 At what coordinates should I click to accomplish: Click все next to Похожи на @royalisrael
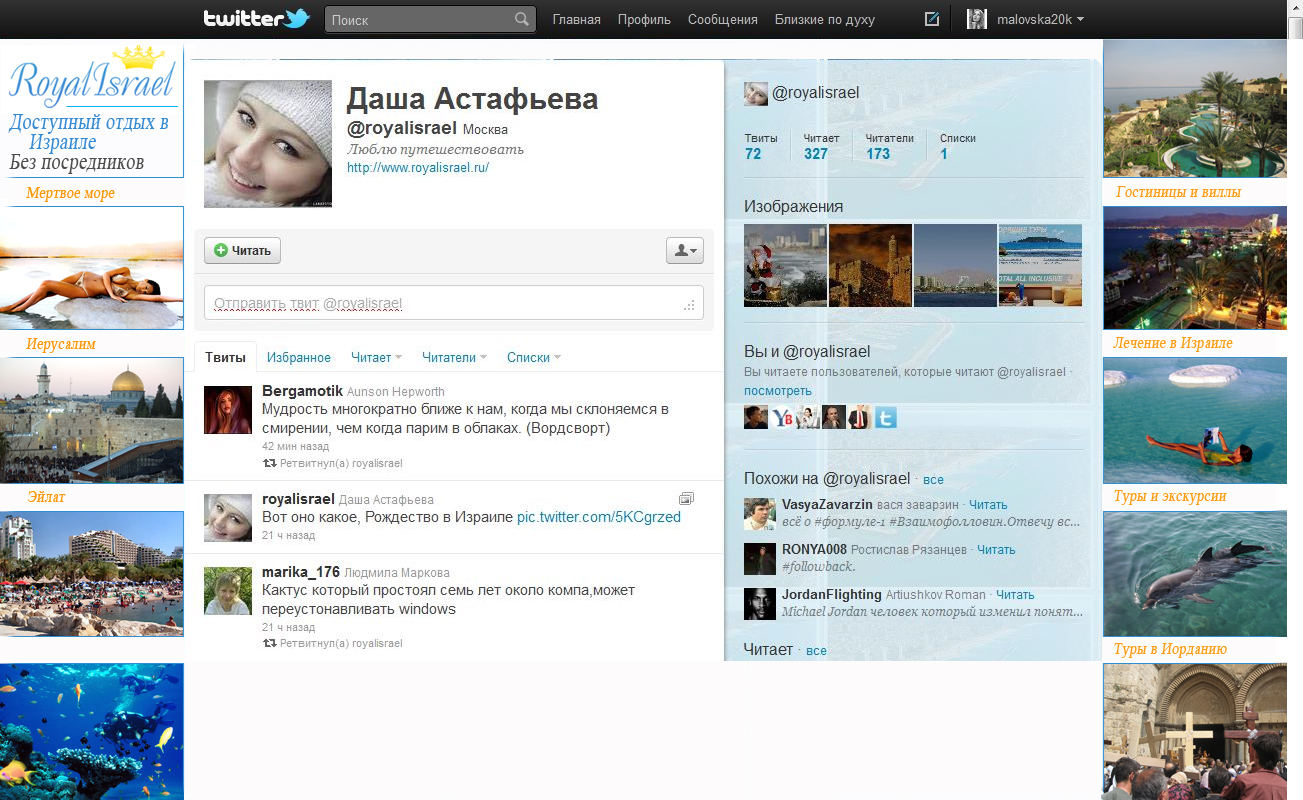tap(933, 480)
